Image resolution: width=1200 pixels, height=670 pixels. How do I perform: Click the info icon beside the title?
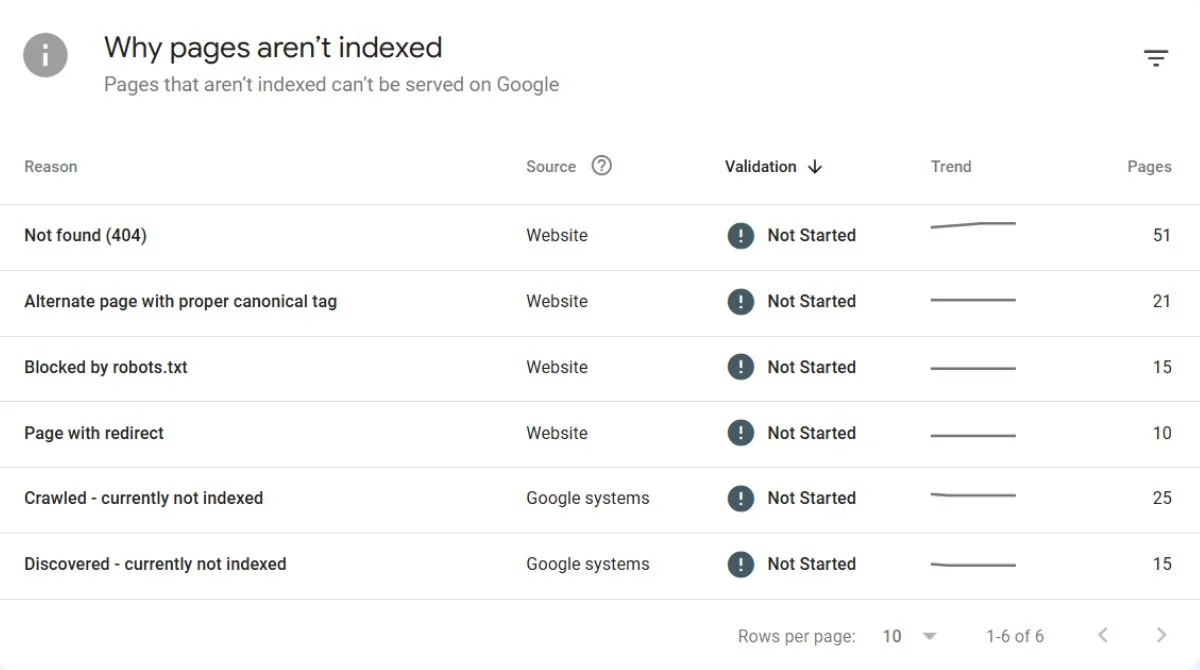[46, 55]
